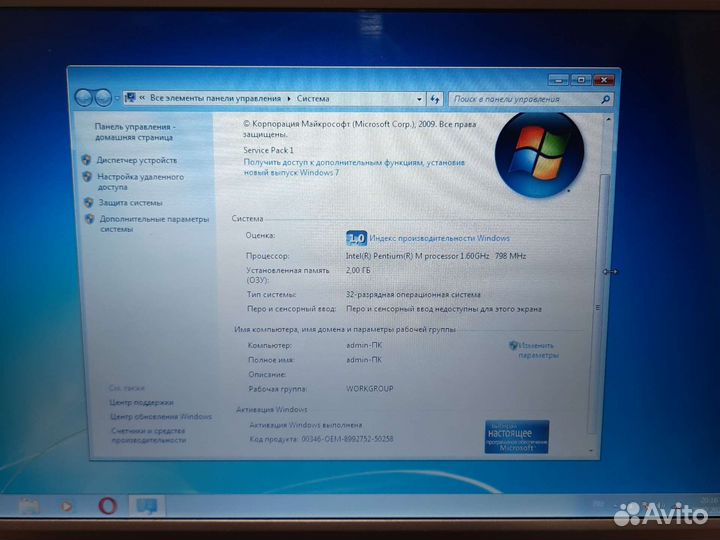Image resolution: width=720 pixels, height=540 pixels.
Task: Open 'Центр обновления Windows' link
Action: pos(161,417)
